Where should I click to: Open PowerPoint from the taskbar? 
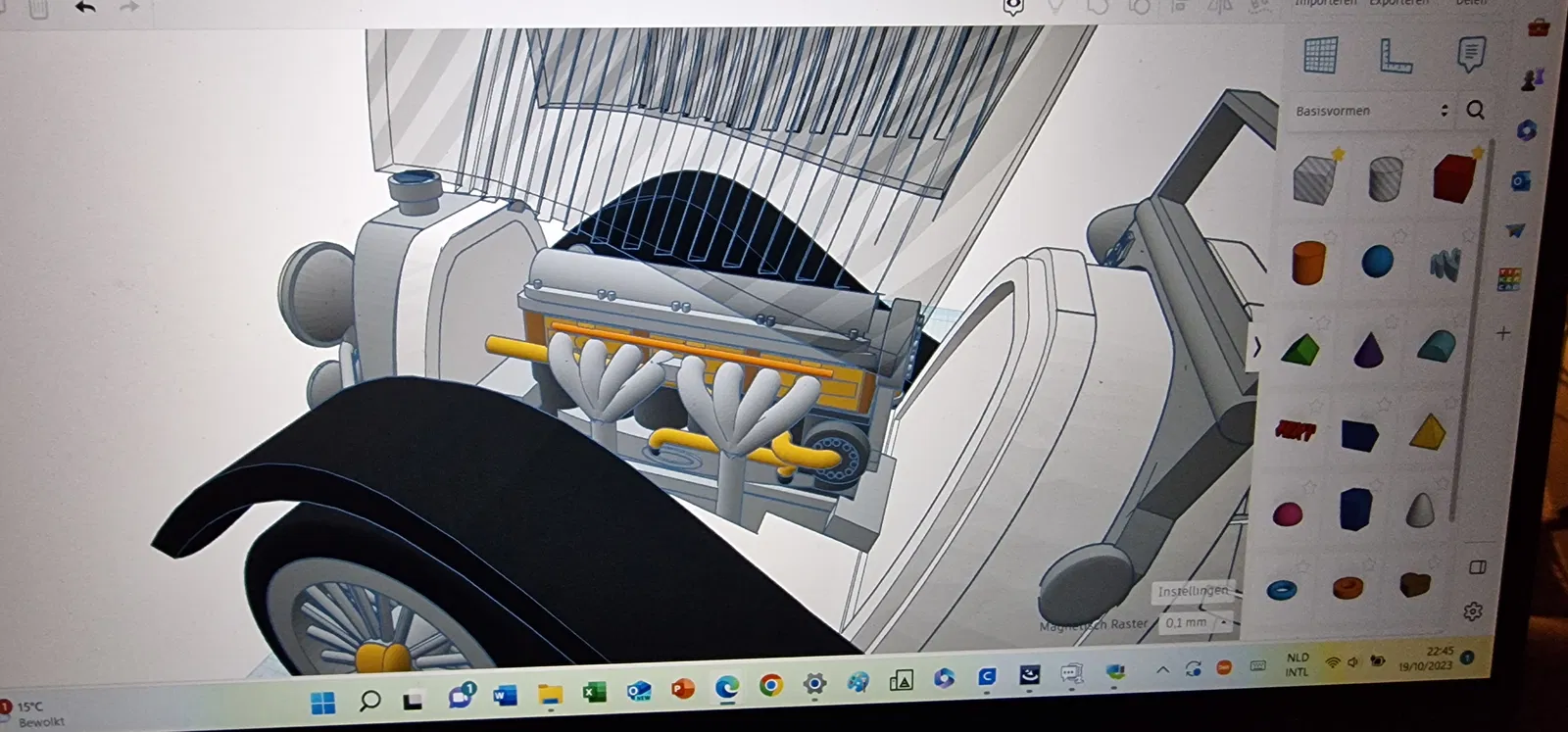click(x=682, y=689)
